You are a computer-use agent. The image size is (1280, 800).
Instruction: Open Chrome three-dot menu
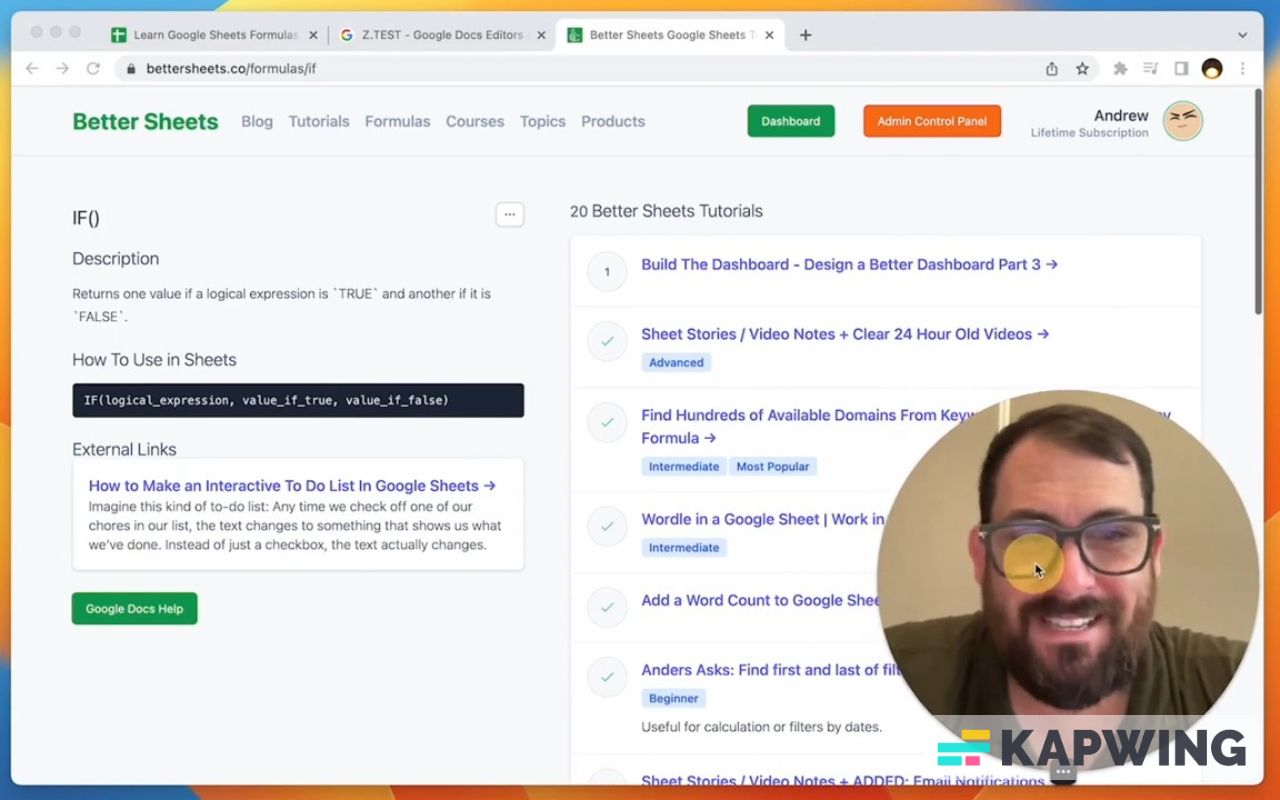point(1243,69)
